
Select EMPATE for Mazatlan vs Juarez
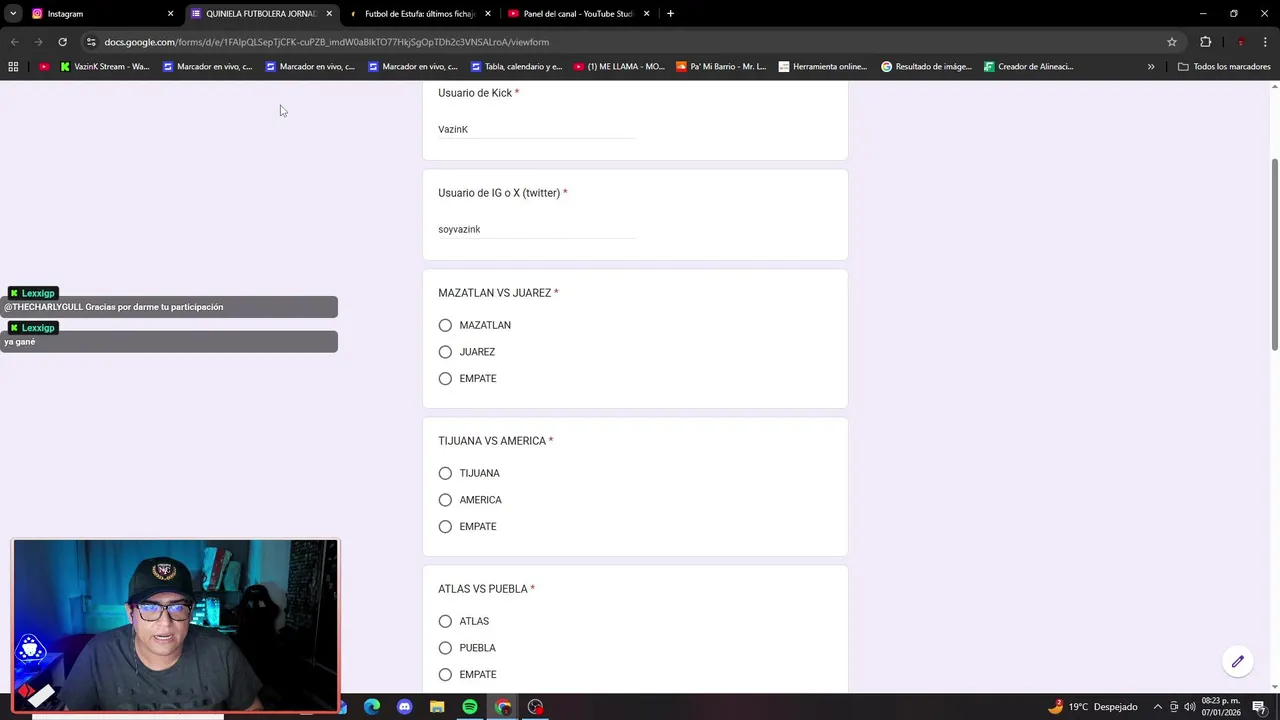[x=445, y=379]
